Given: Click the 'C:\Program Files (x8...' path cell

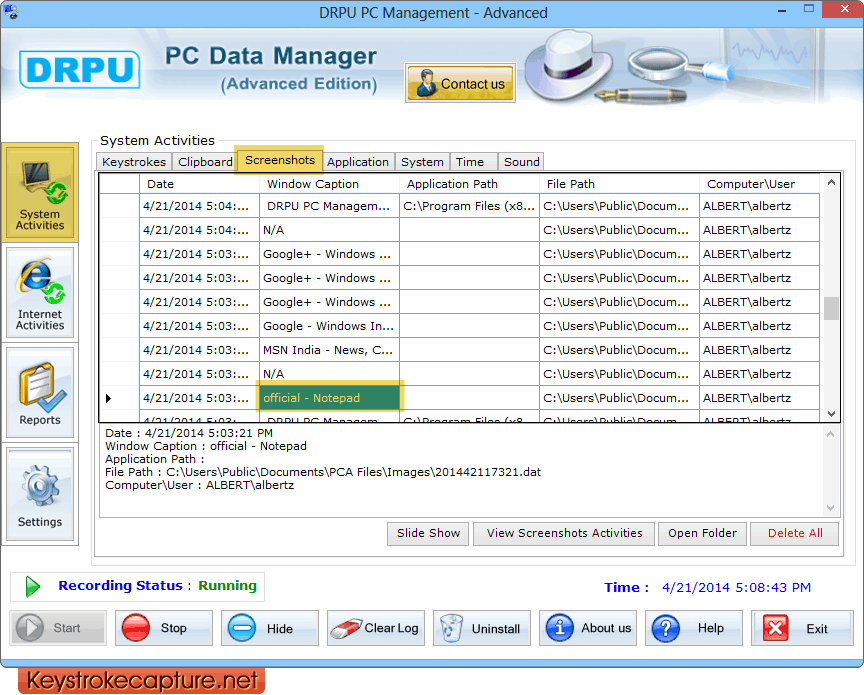Looking at the screenshot, I should point(469,206).
